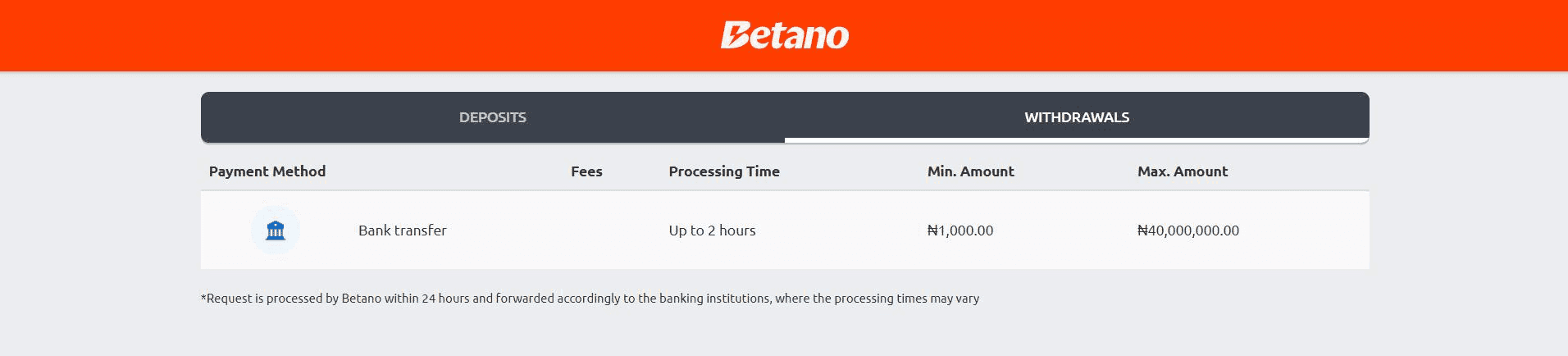Viewport: 1568px width, 356px height.
Task: Click the white underline beneath Withdrawals tab
Action: click(x=1076, y=140)
